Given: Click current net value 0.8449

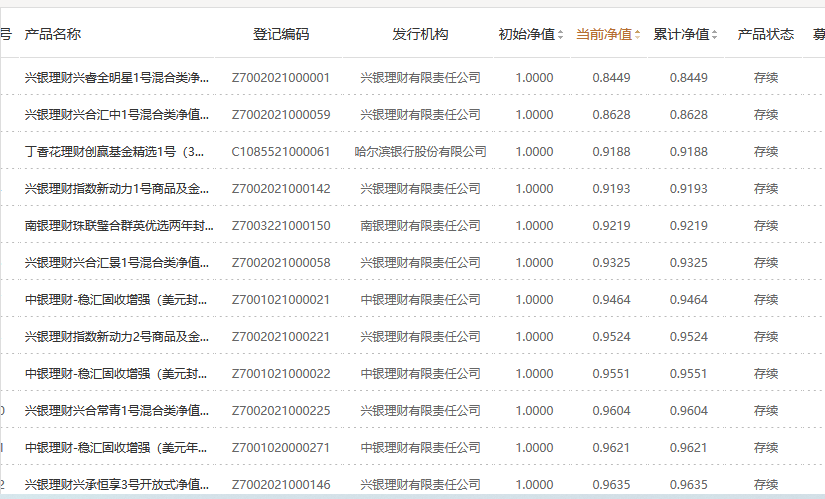Looking at the screenshot, I should [611, 78].
